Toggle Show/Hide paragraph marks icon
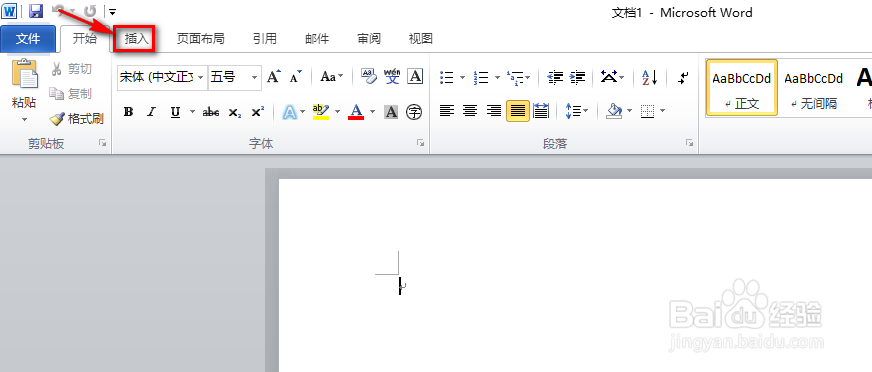Viewport: 872px width, 372px height. click(x=683, y=77)
